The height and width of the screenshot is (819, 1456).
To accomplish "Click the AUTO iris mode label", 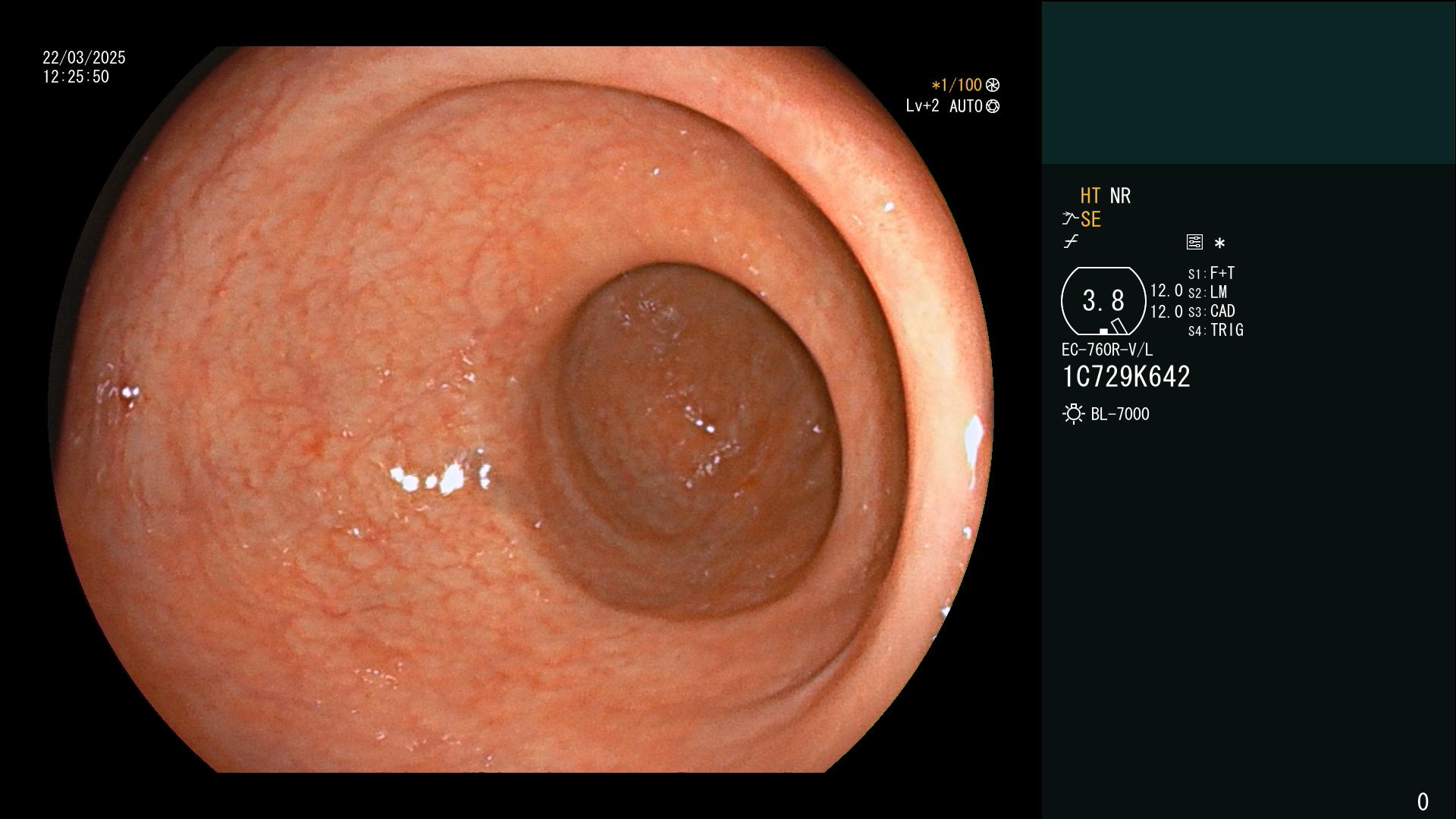I will 965,106.
